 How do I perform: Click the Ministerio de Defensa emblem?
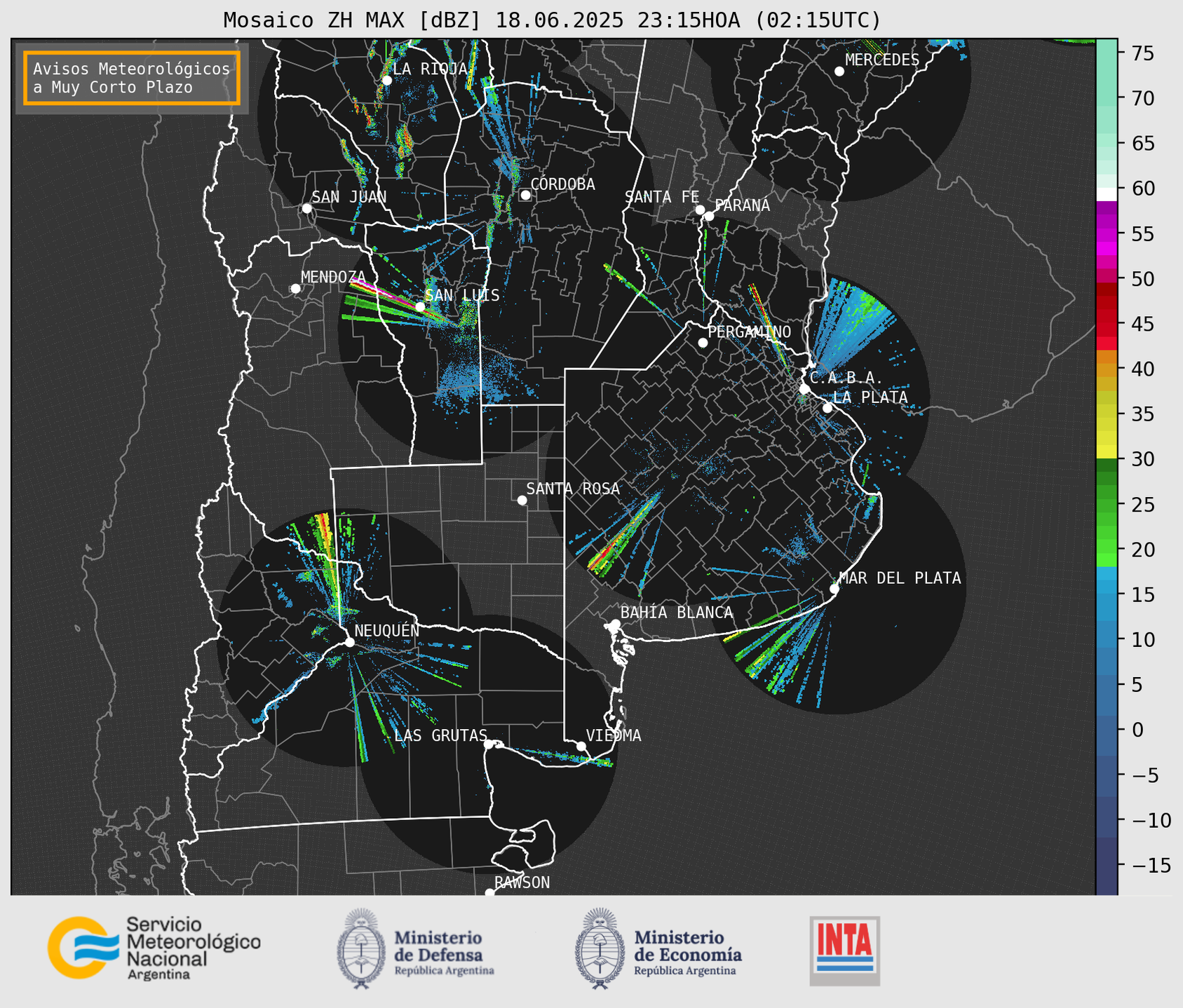coord(360,948)
